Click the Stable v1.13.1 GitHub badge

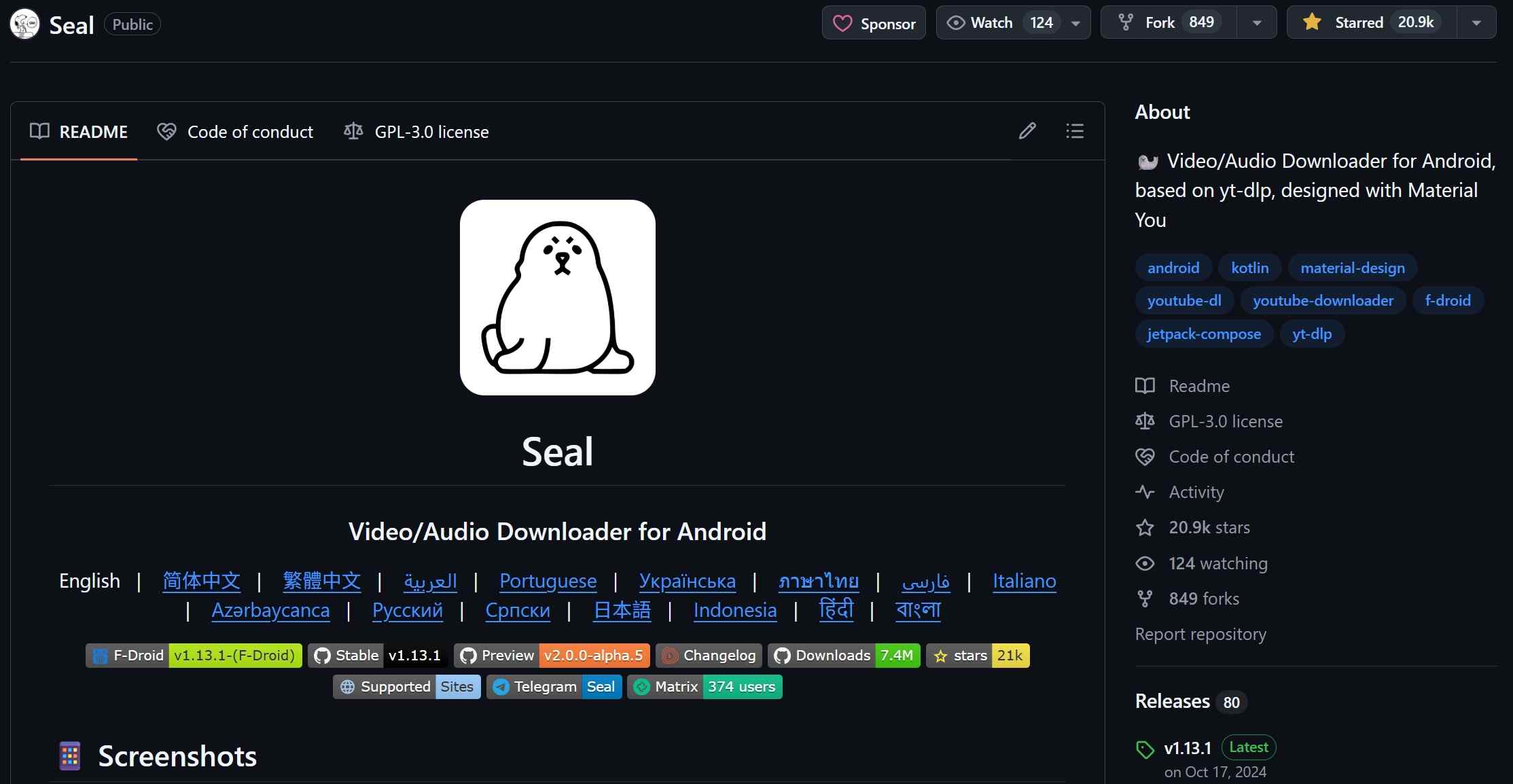[x=378, y=656]
